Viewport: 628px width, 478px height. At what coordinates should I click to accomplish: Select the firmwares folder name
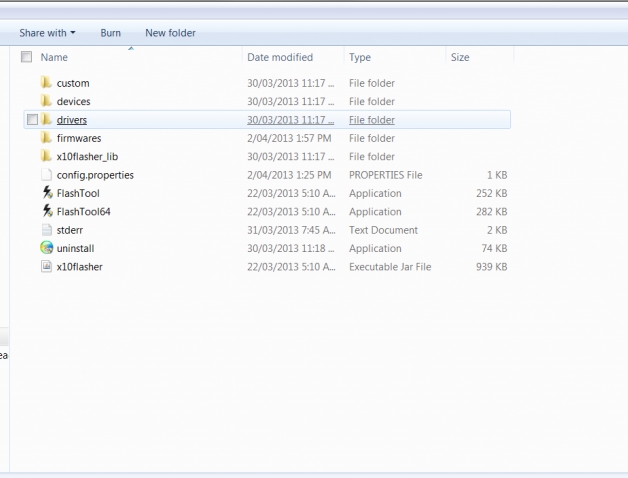[79, 138]
